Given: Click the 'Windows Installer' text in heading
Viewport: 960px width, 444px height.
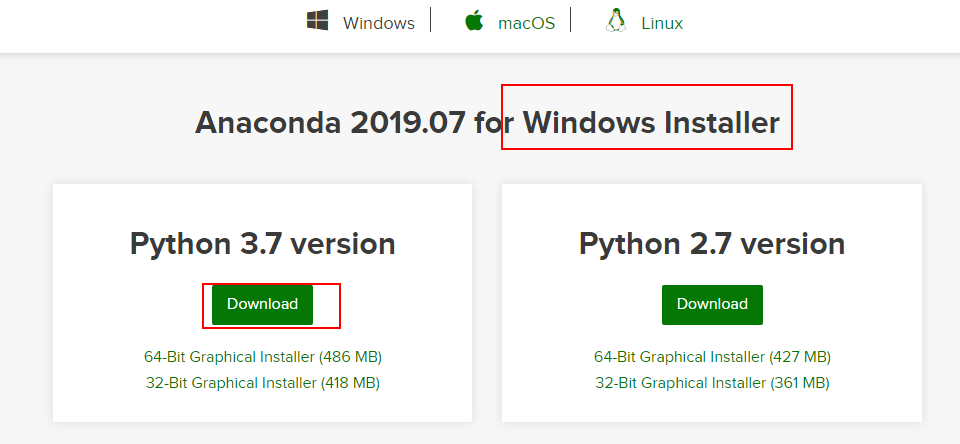Looking at the screenshot, I should pyautogui.click(x=651, y=123).
